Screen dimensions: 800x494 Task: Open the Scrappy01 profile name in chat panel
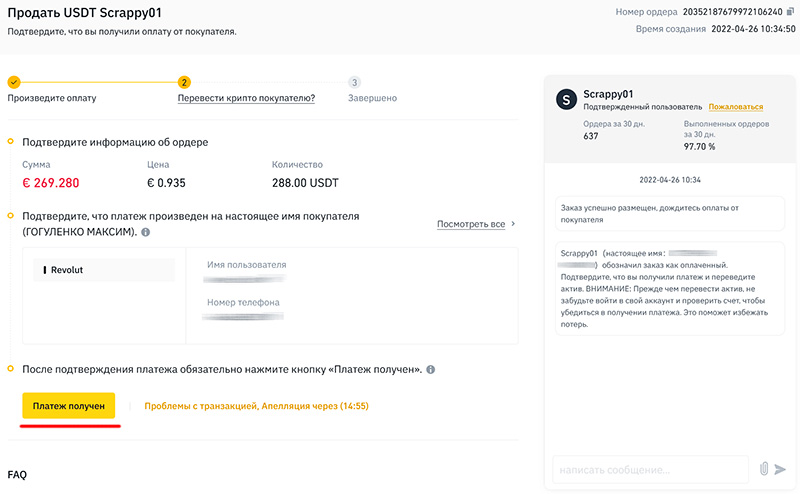click(610, 93)
